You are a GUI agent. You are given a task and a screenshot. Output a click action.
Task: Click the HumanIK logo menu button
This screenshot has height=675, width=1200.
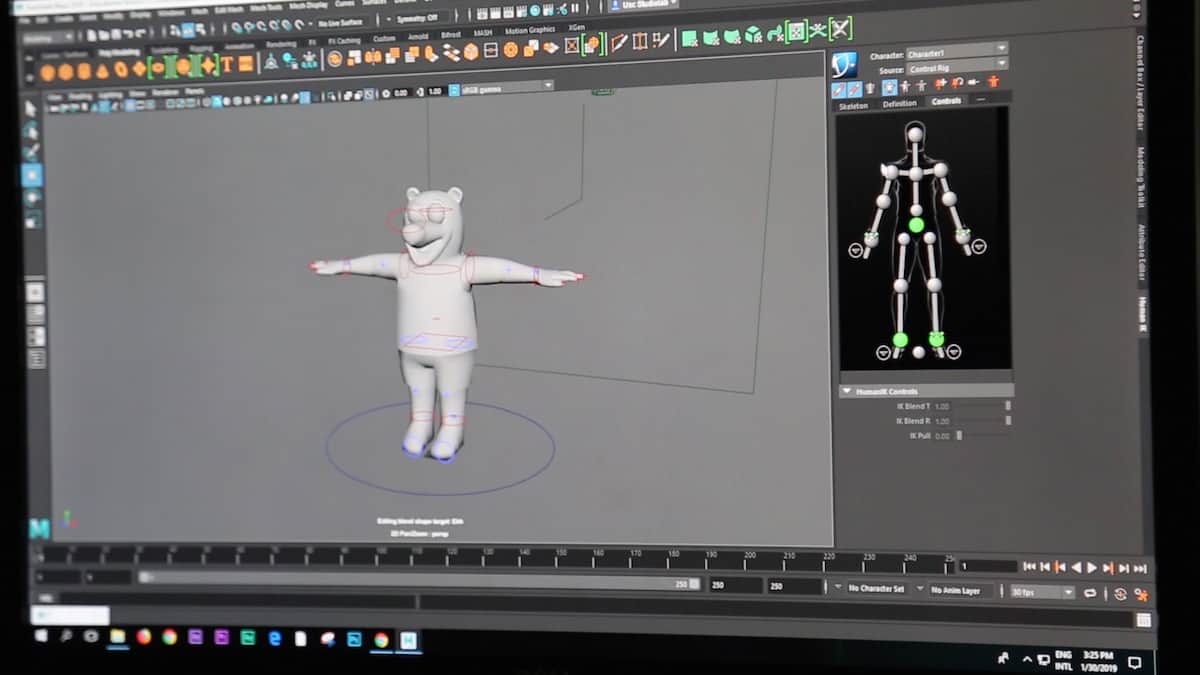click(x=845, y=63)
